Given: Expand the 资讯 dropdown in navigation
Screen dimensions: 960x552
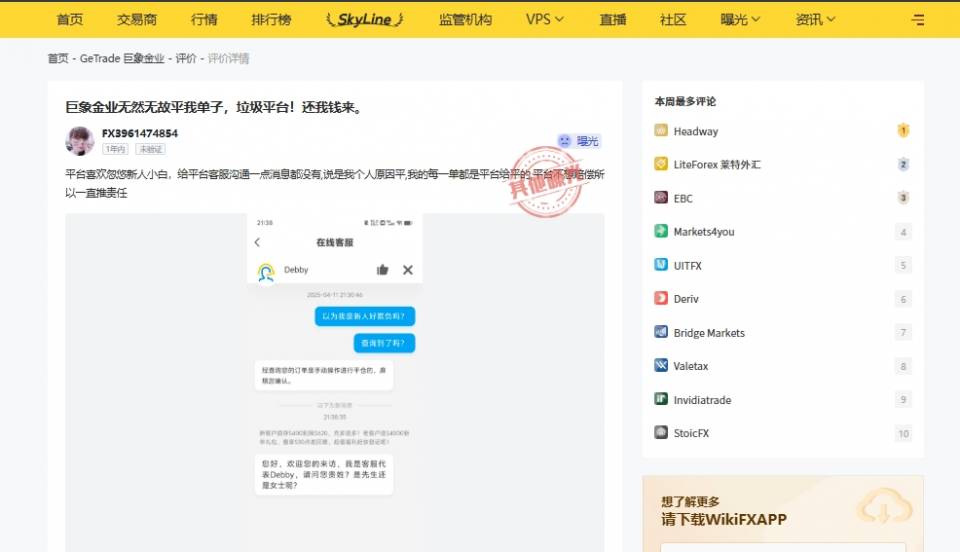Looking at the screenshot, I should (x=815, y=20).
